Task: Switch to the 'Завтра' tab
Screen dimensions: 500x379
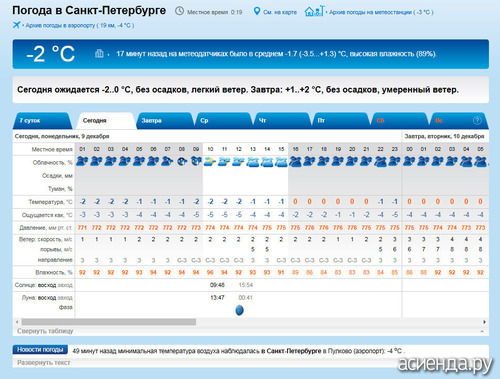Action: coord(165,121)
